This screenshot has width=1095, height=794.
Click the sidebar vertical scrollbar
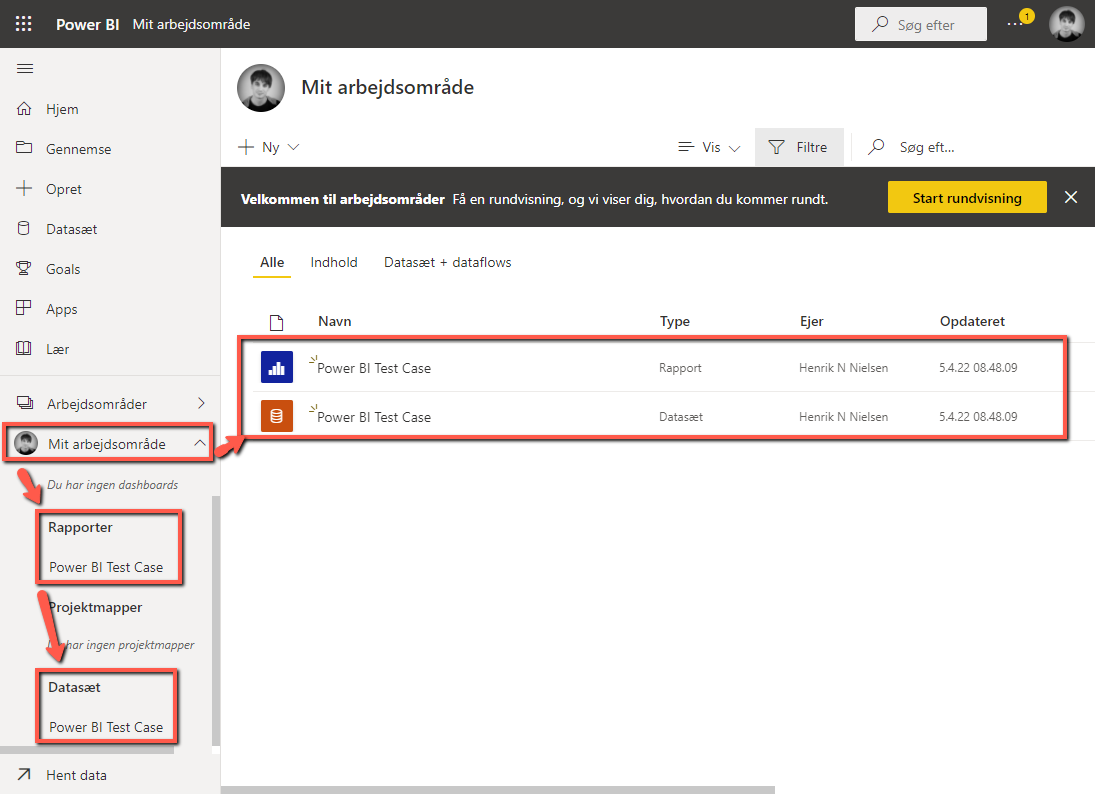tap(216, 620)
